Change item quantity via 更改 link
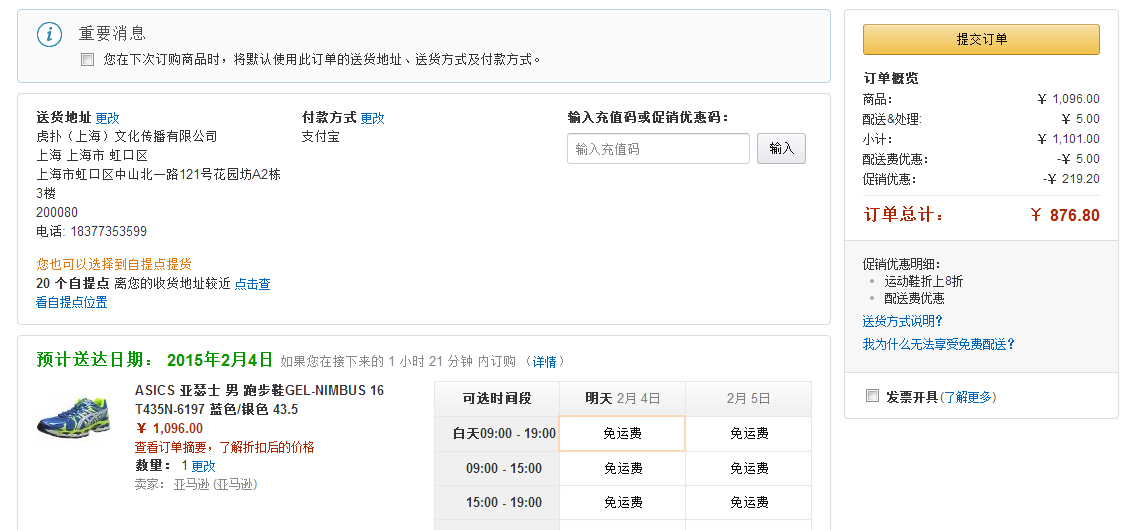This screenshot has height=530, width=1145. [x=204, y=466]
